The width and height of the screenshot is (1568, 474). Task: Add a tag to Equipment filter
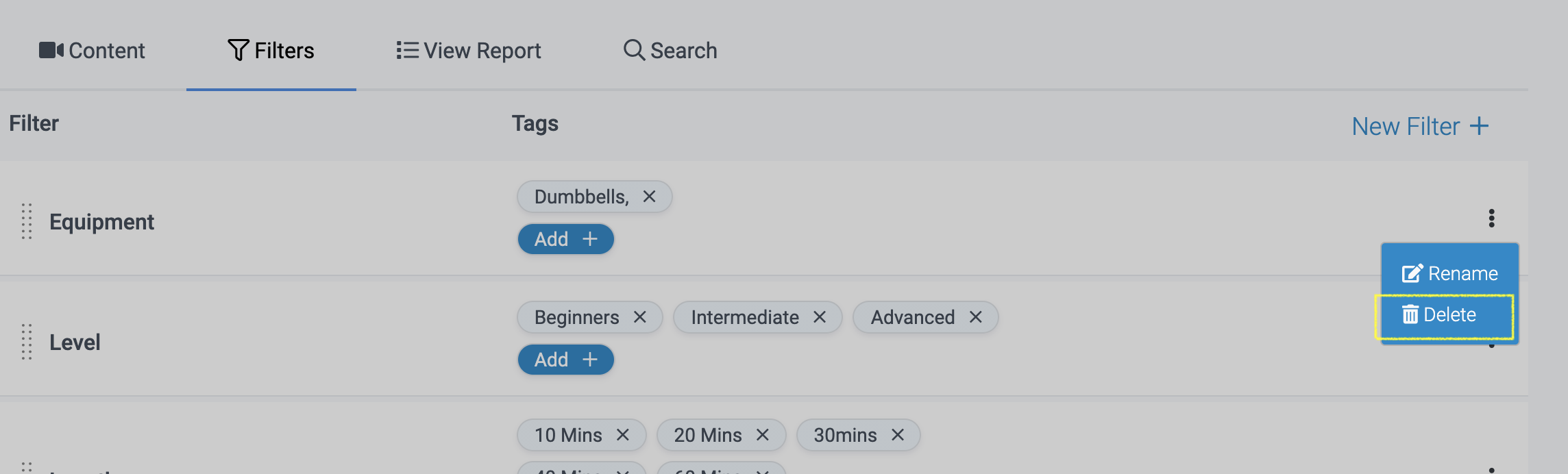click(x=565, y=239)
